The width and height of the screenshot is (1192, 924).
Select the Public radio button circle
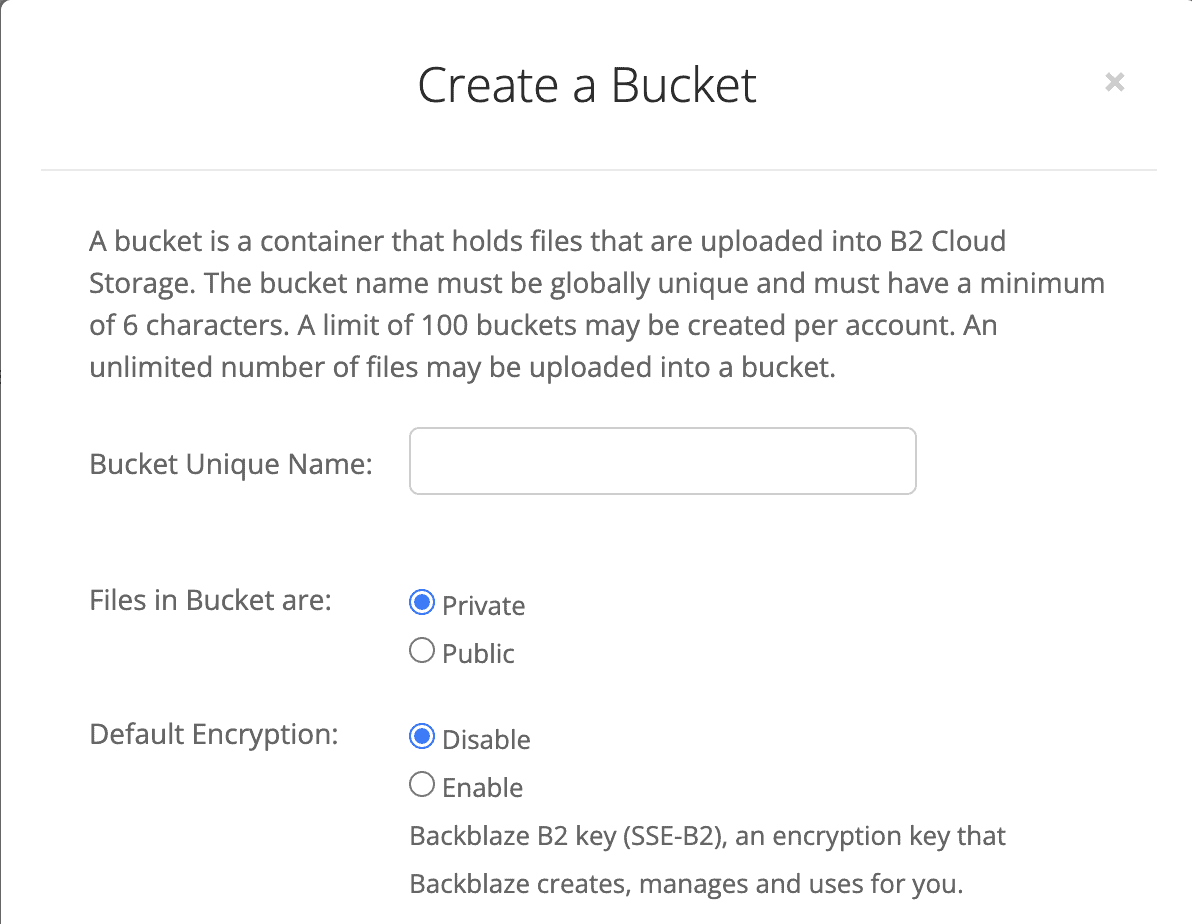click(x=422, y=652)
